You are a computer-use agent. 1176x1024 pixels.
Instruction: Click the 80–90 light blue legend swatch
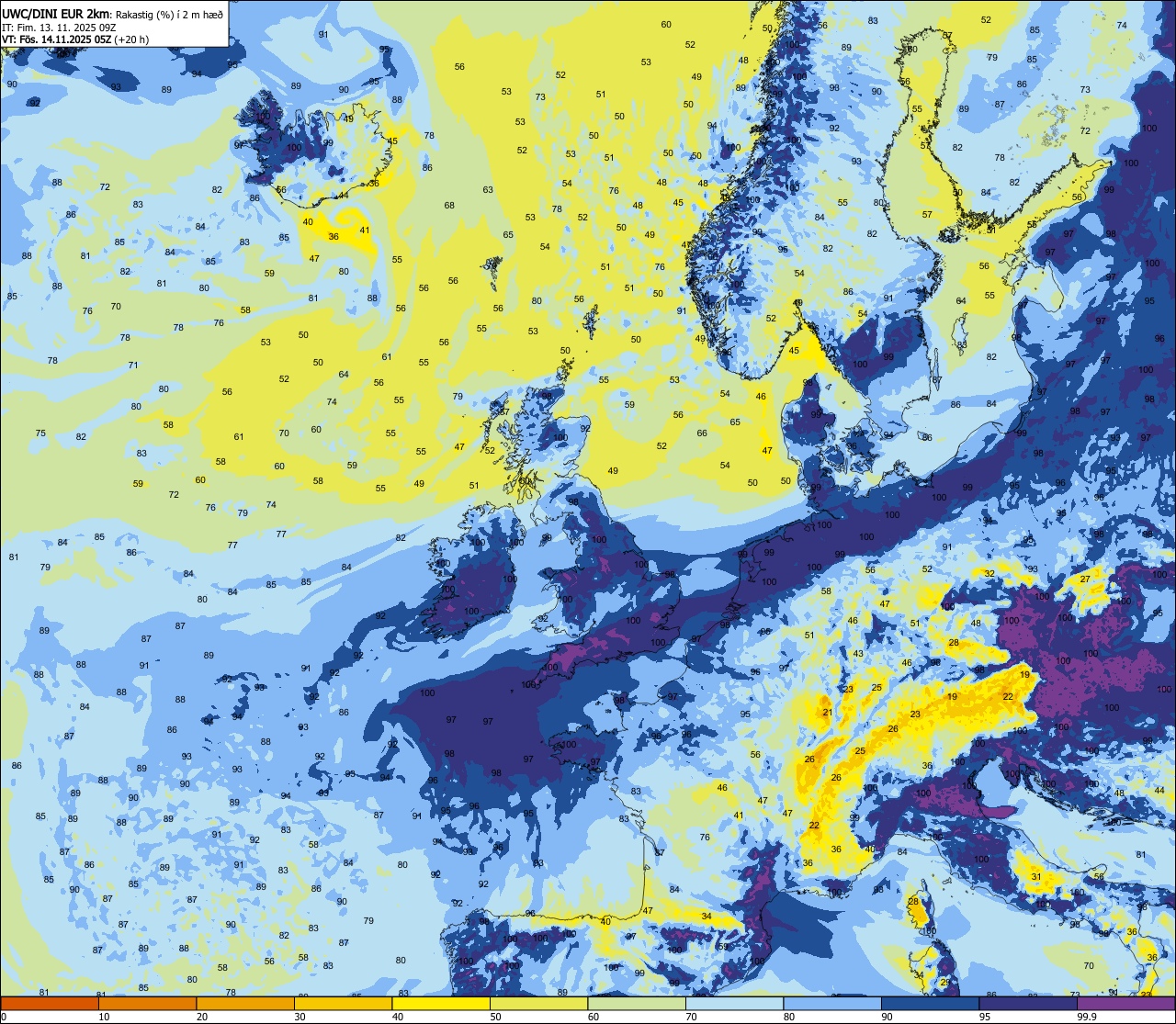[x=832, y=1004]
